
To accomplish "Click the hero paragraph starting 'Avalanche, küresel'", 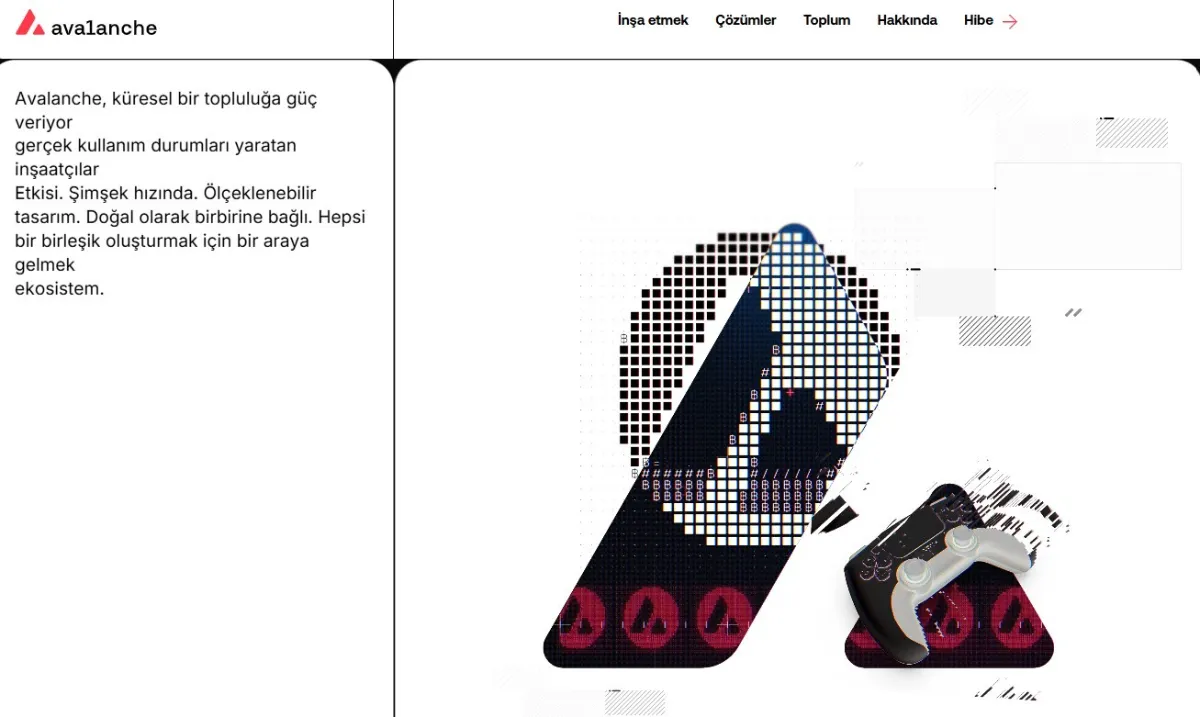I will (190, 193).
